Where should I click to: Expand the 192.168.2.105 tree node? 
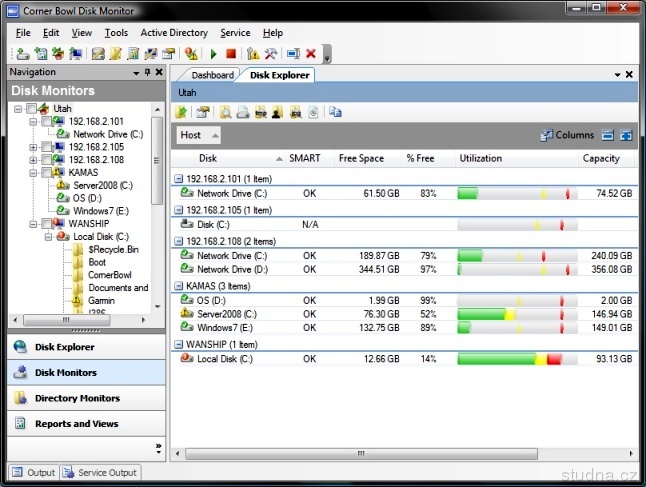tap(33, 147)
